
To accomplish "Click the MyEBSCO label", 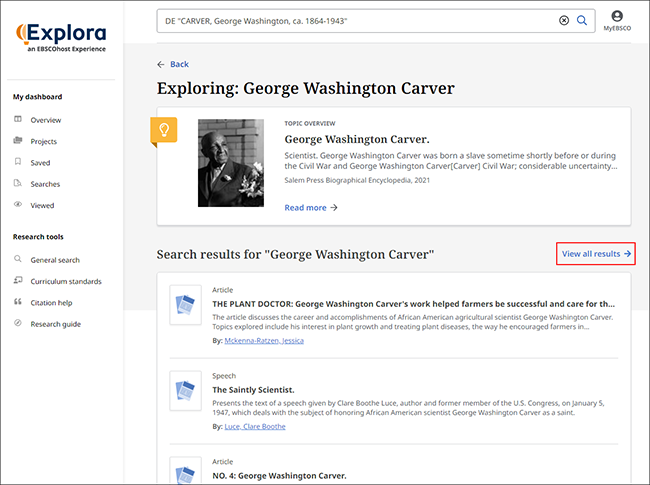I will (617, 28).
